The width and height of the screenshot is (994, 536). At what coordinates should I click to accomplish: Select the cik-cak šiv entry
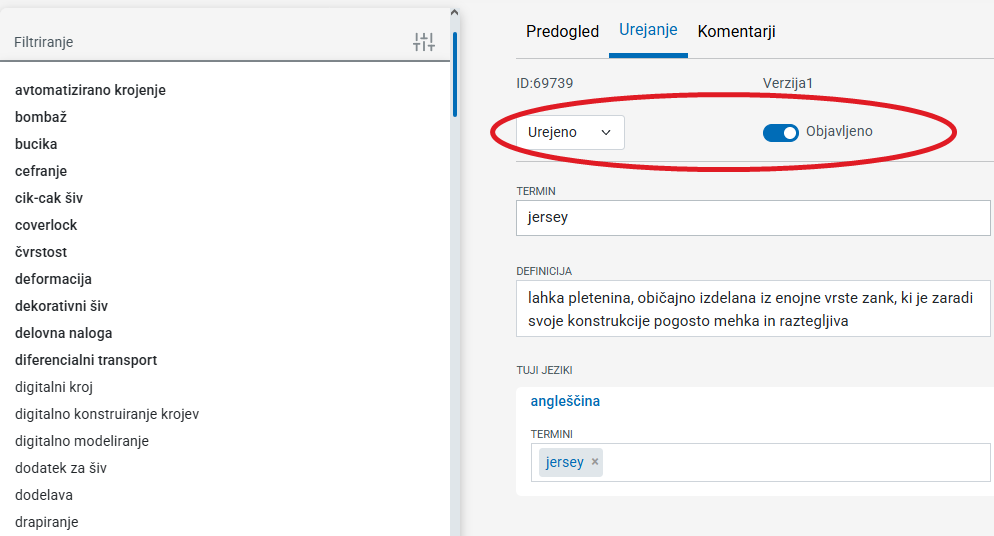pyautogui.click(x=49, y=198)
